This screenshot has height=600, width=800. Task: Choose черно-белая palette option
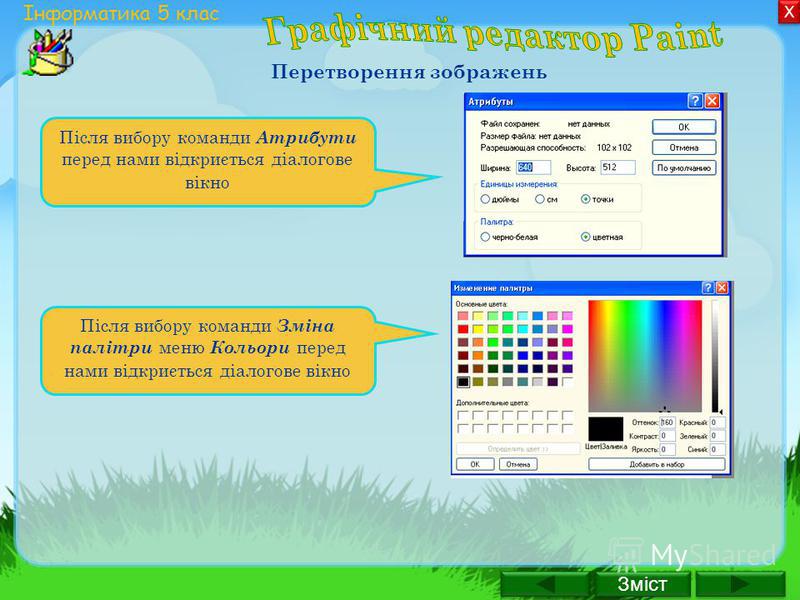485,237
